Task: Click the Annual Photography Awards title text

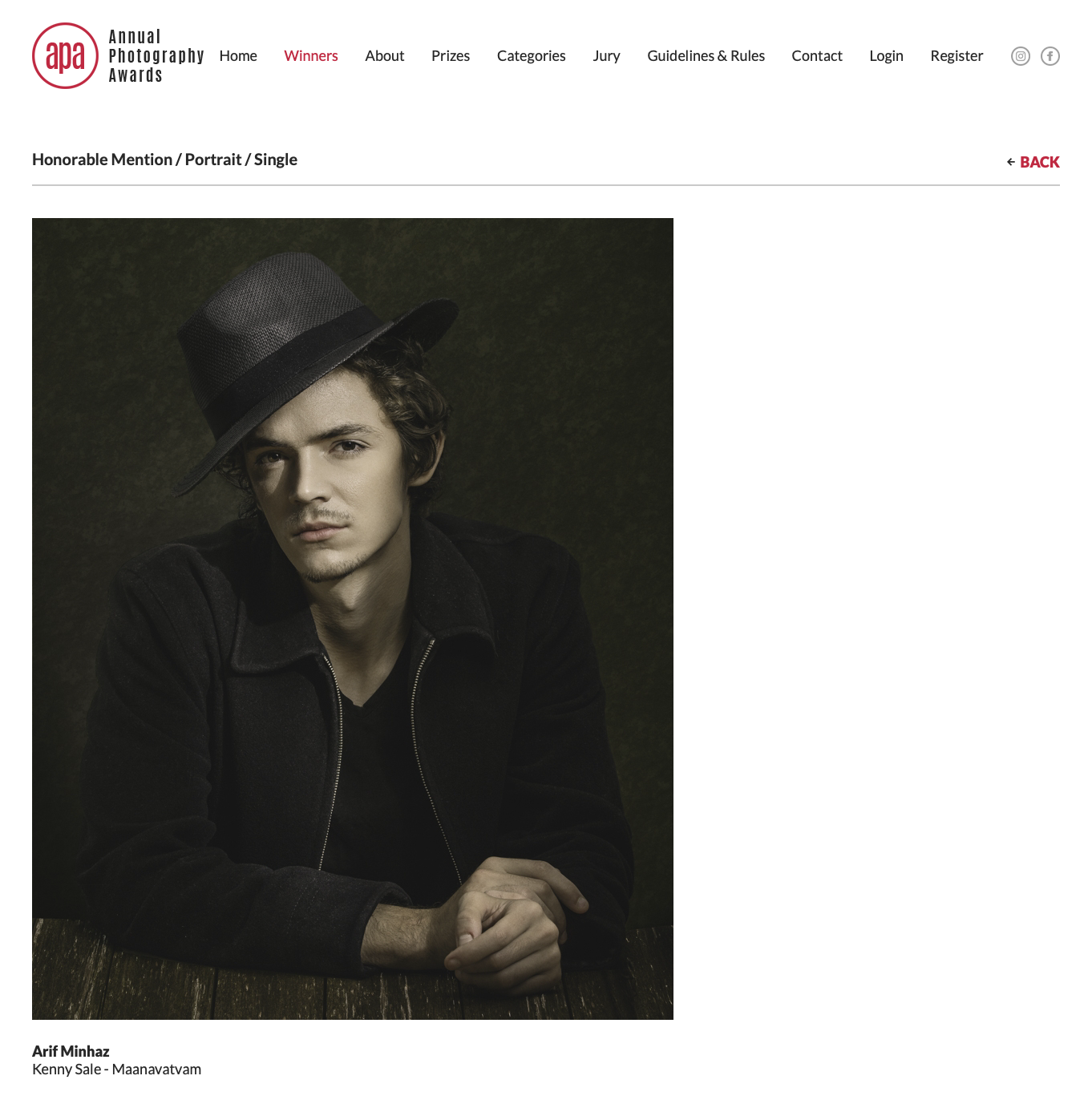Action: 156,56
